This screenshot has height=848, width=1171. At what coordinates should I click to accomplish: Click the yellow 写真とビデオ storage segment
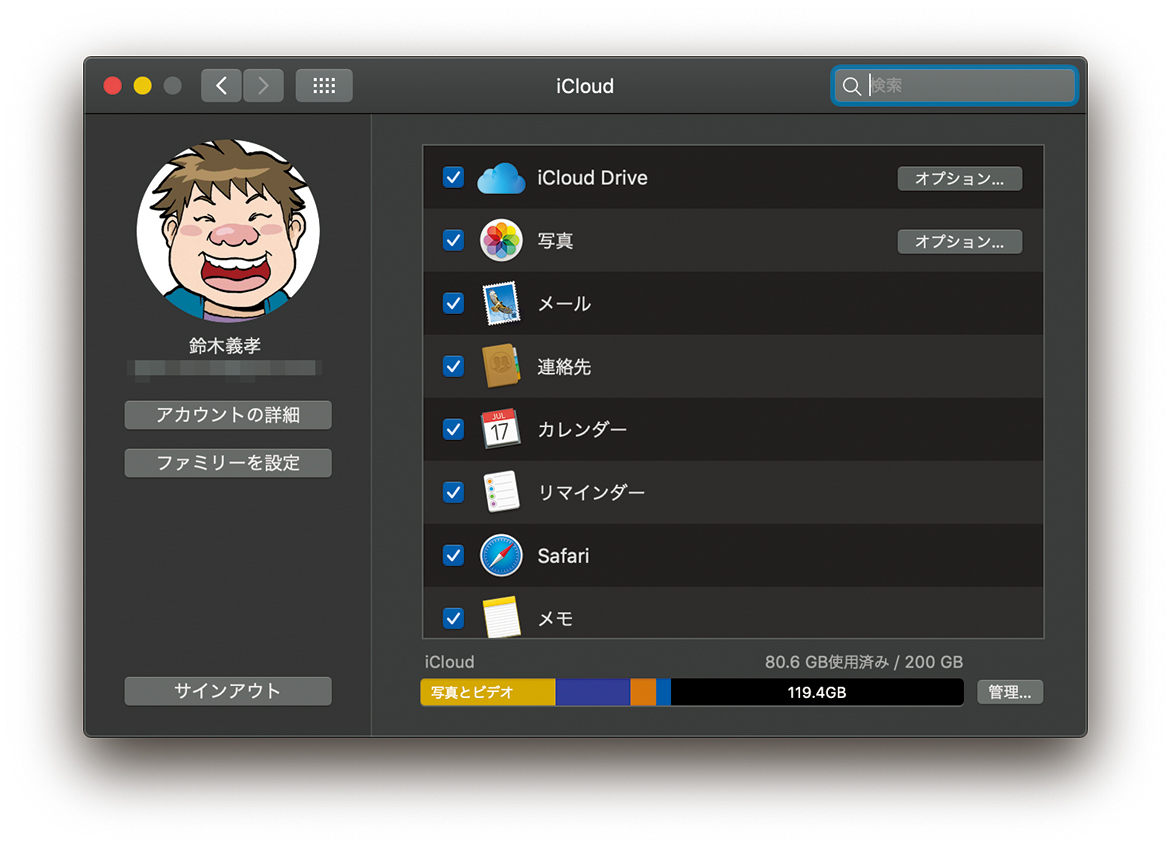point(488,692)
